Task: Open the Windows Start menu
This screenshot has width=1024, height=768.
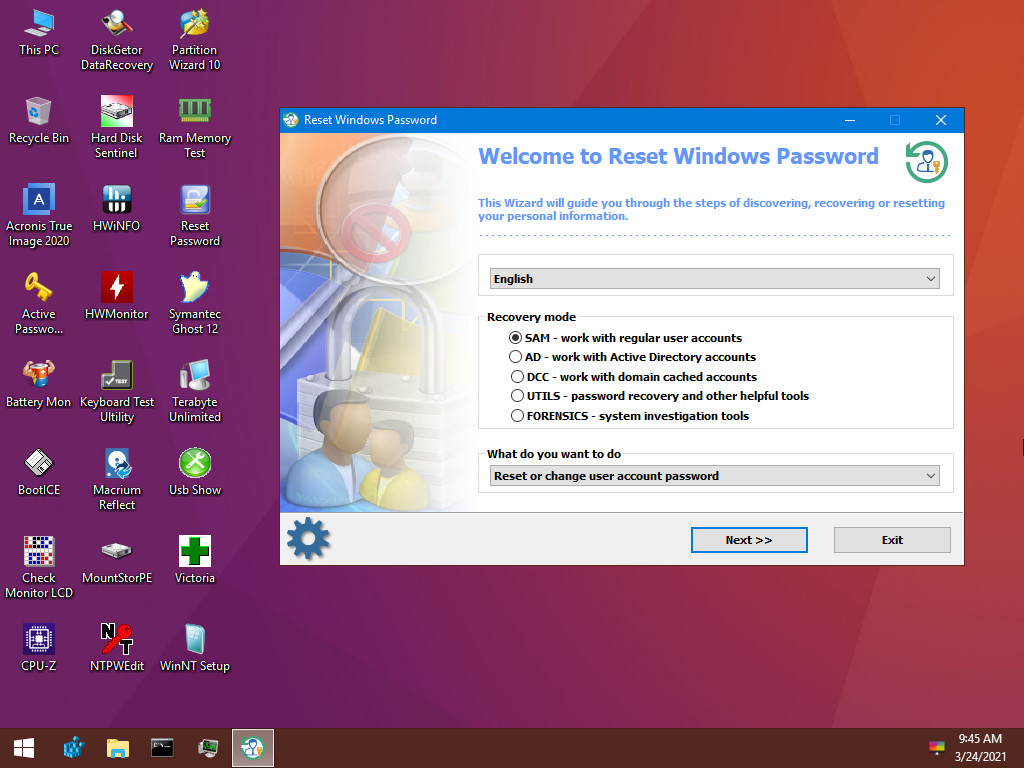Action: point(24,748)
